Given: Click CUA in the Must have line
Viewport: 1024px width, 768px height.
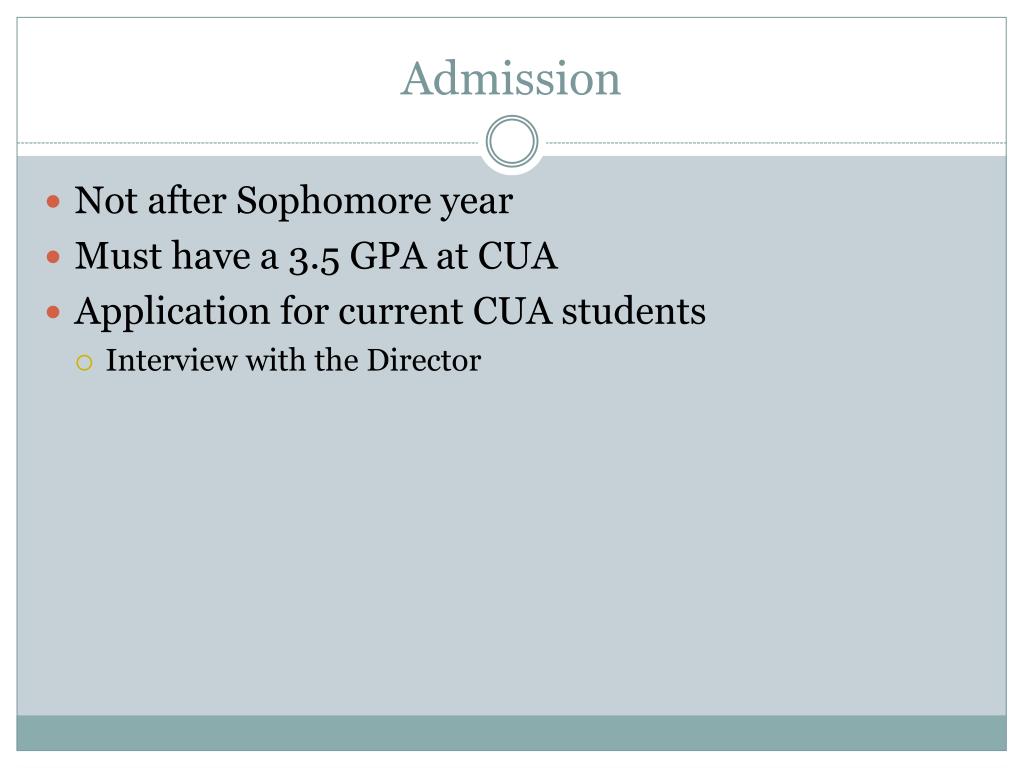Looking at the screenshot, I should [x=518, y=255].
